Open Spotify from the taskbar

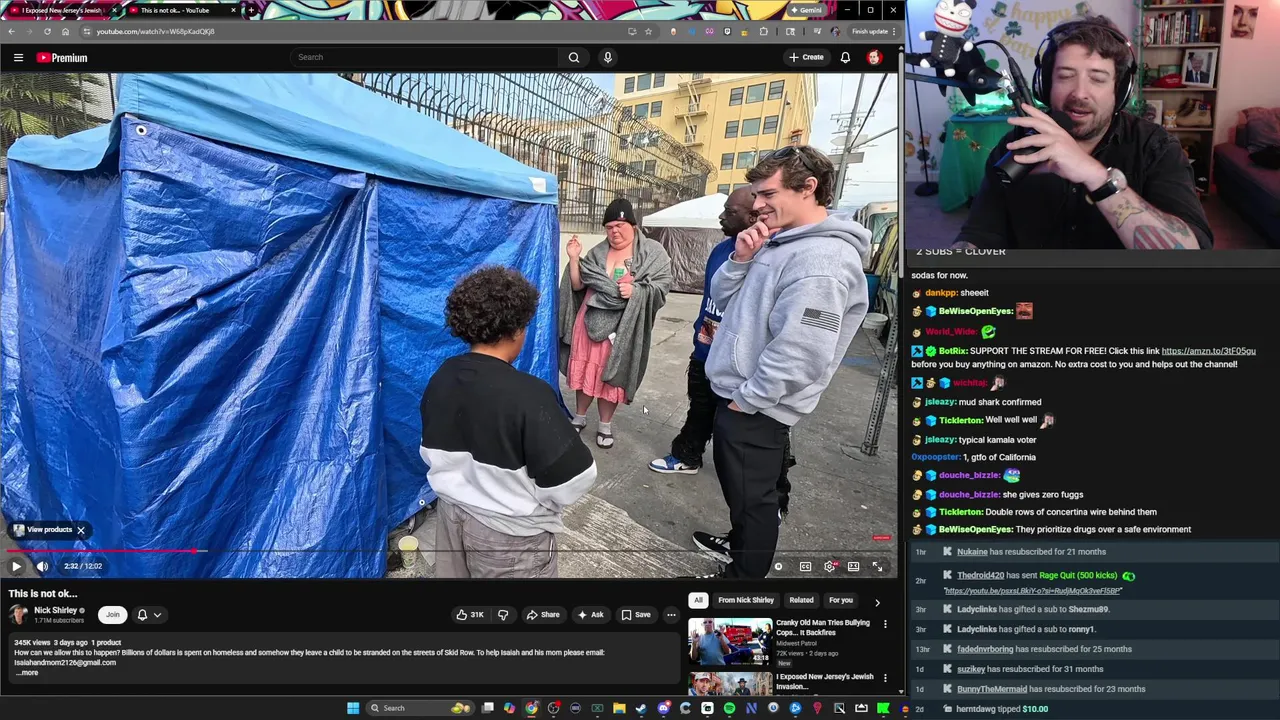[x=729, y=708]
